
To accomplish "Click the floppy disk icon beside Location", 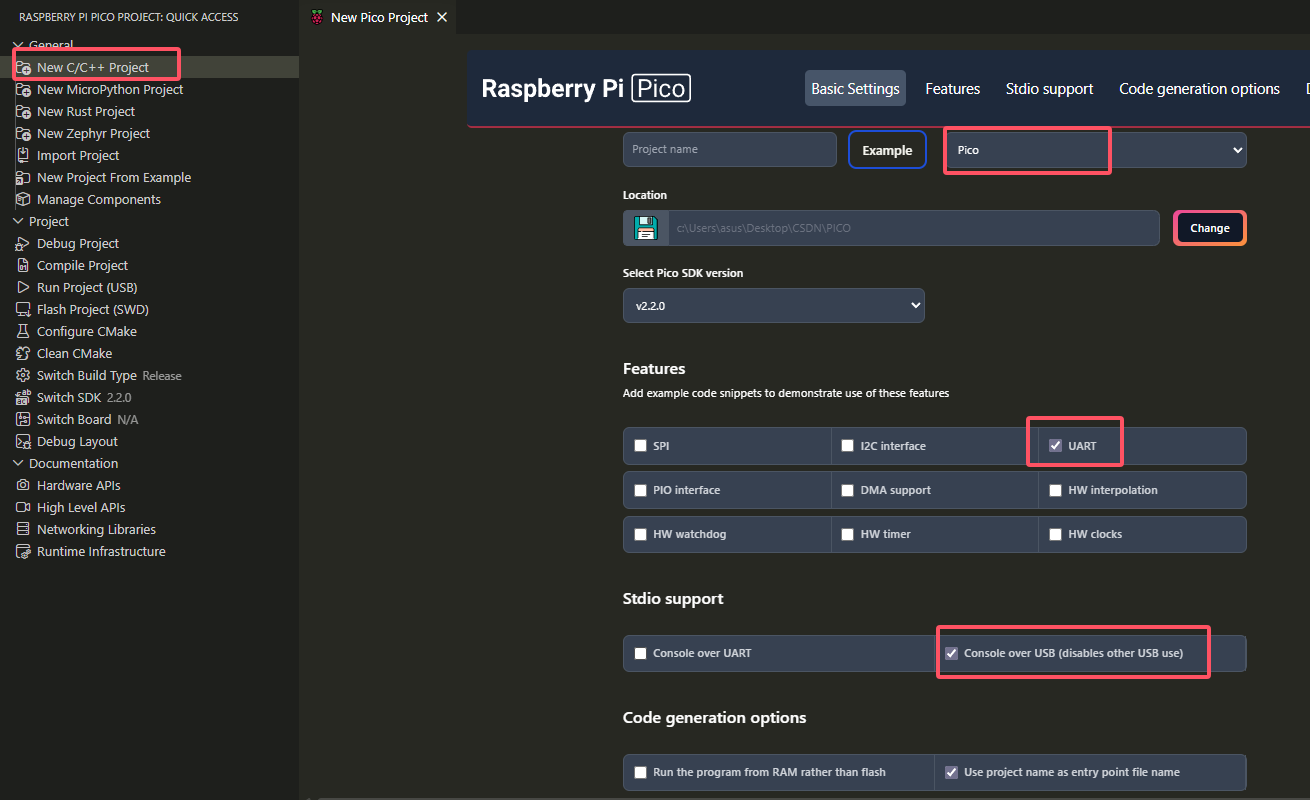I will click(646, 228).
